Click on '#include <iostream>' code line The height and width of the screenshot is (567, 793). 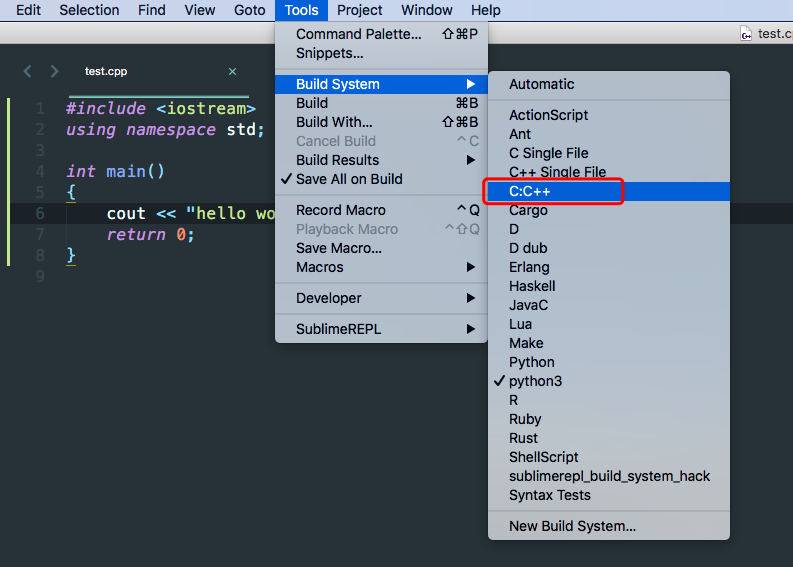(x=161, y=108)
